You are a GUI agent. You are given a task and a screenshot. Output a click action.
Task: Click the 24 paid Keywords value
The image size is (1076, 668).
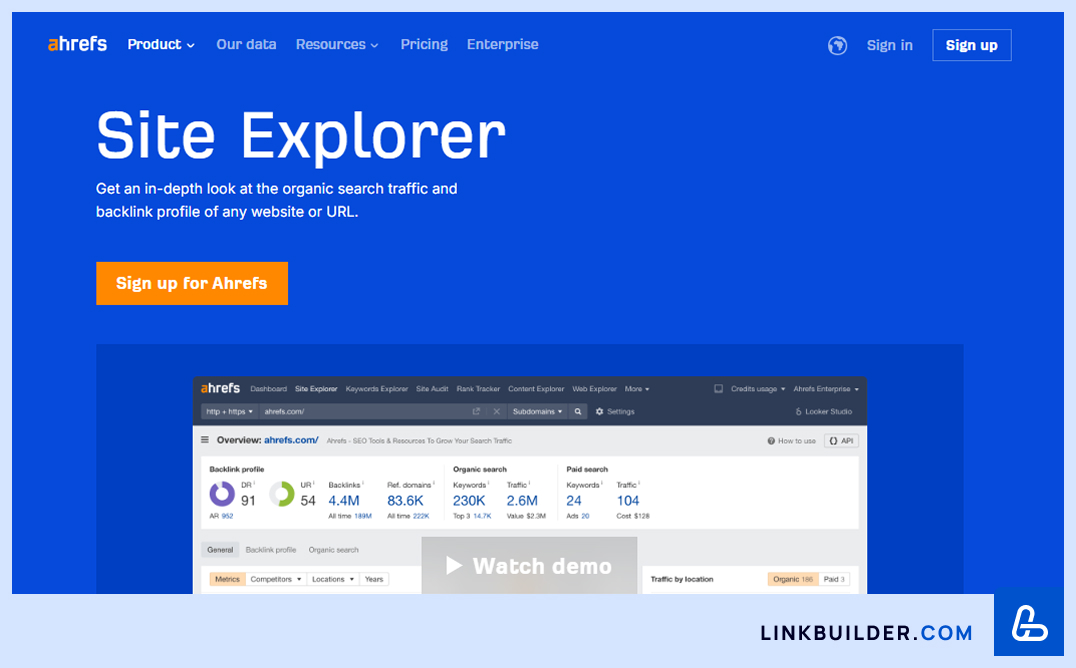coord(574,500)
